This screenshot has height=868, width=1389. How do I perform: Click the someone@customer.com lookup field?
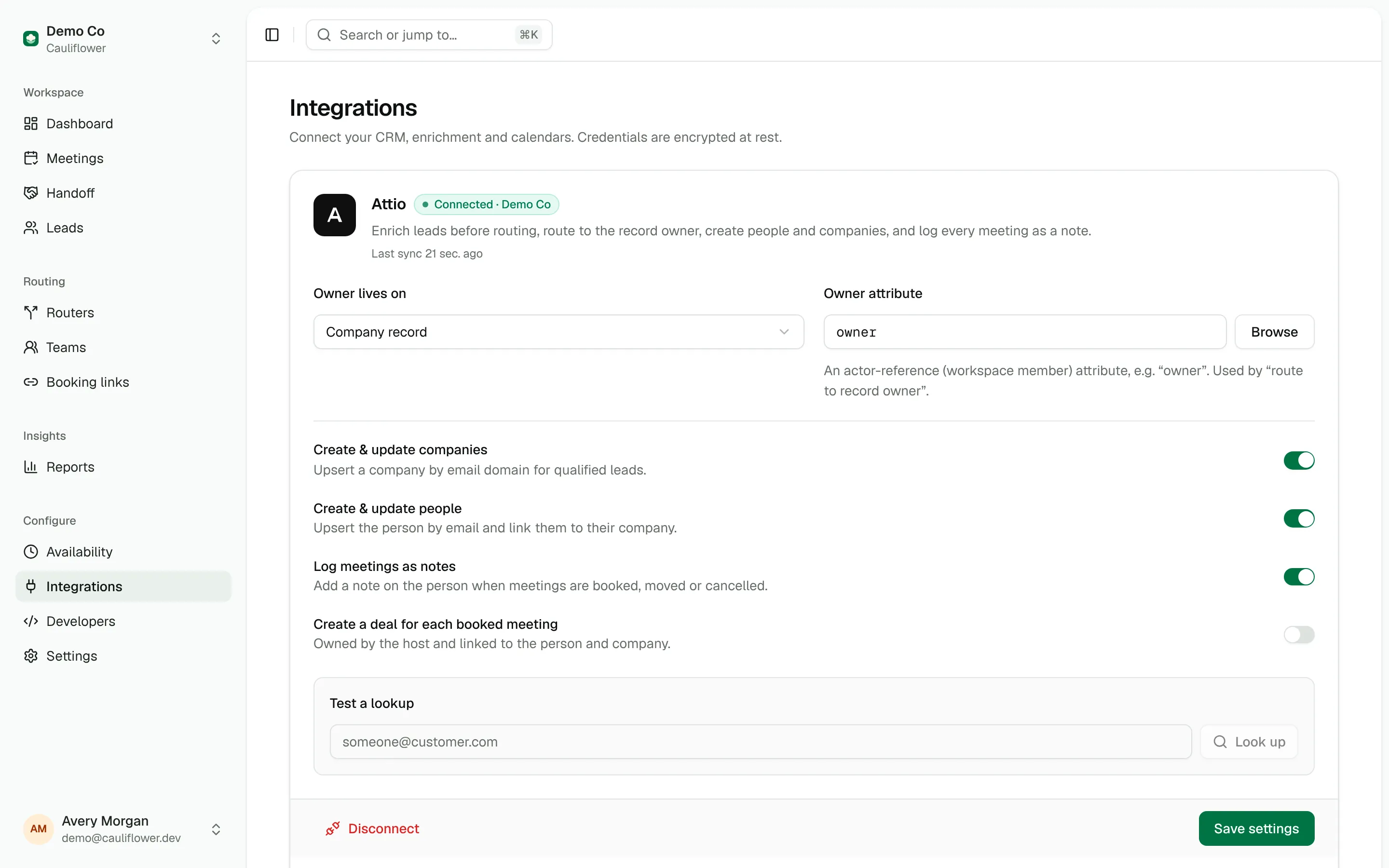[761, 742]
